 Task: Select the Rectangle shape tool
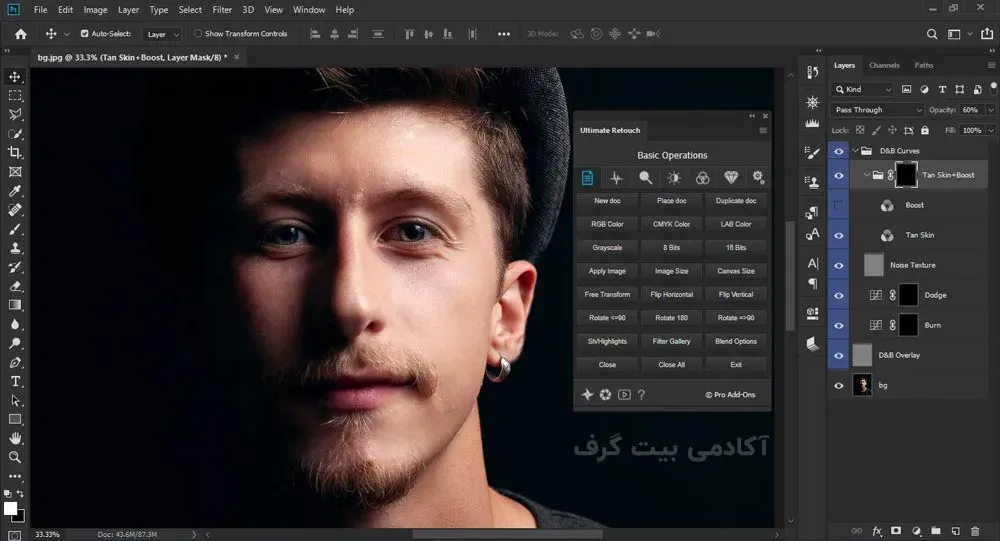15,419
